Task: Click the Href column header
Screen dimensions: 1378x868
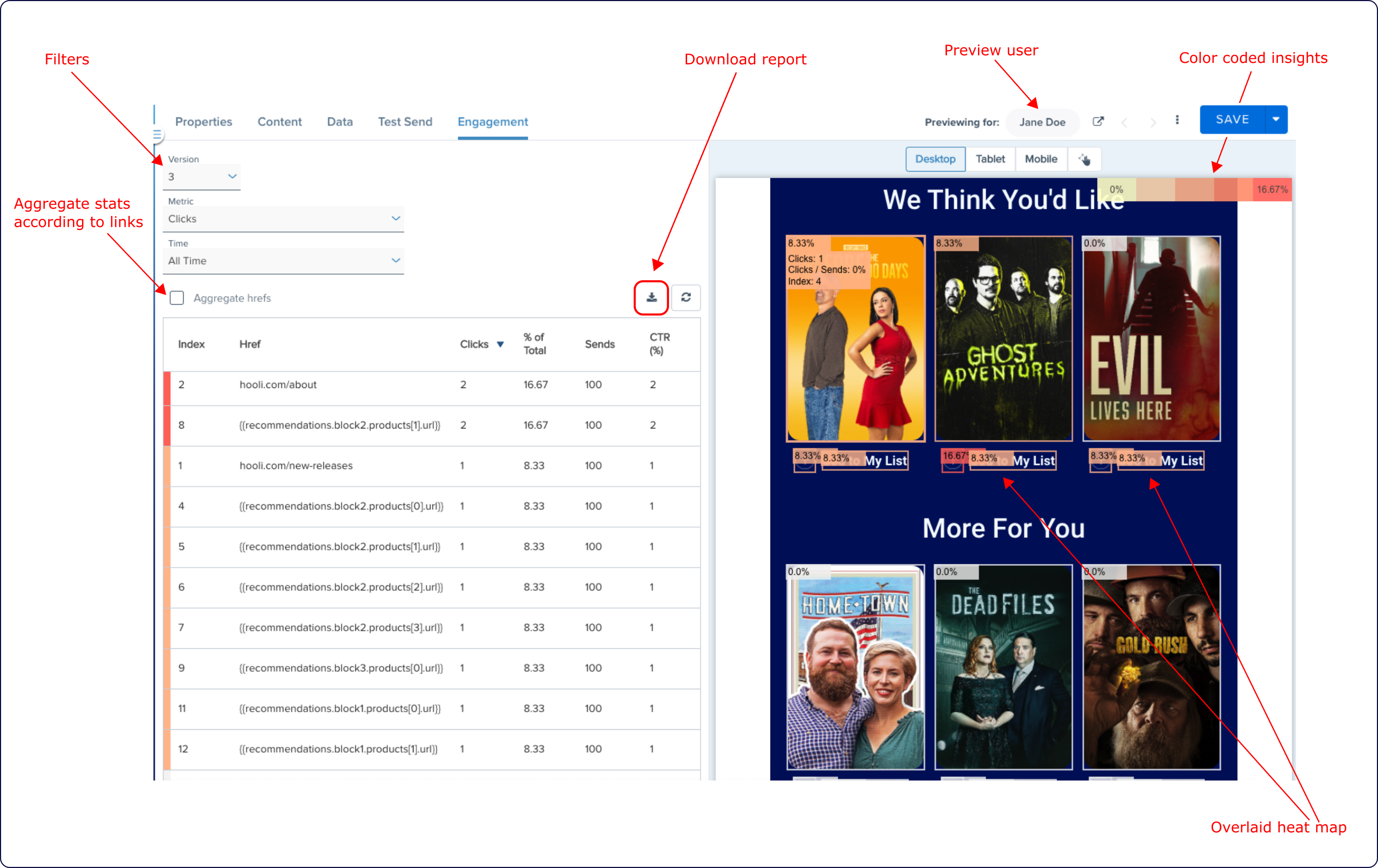Action: 249,344
